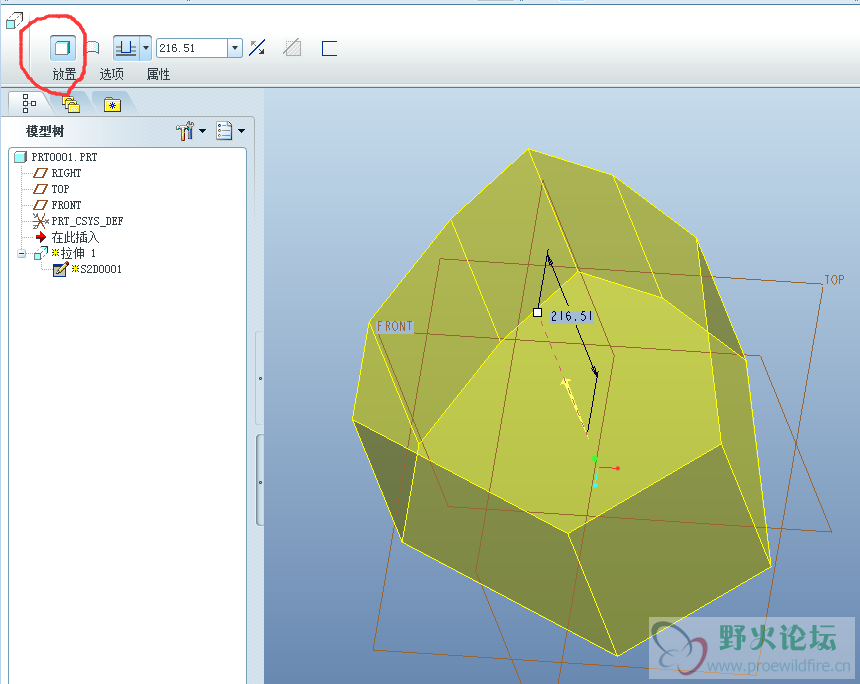The height and width of the screenshot is (684, 860).
Task: Flip the extrude depth direction
Action: click(x=257, y=48)
